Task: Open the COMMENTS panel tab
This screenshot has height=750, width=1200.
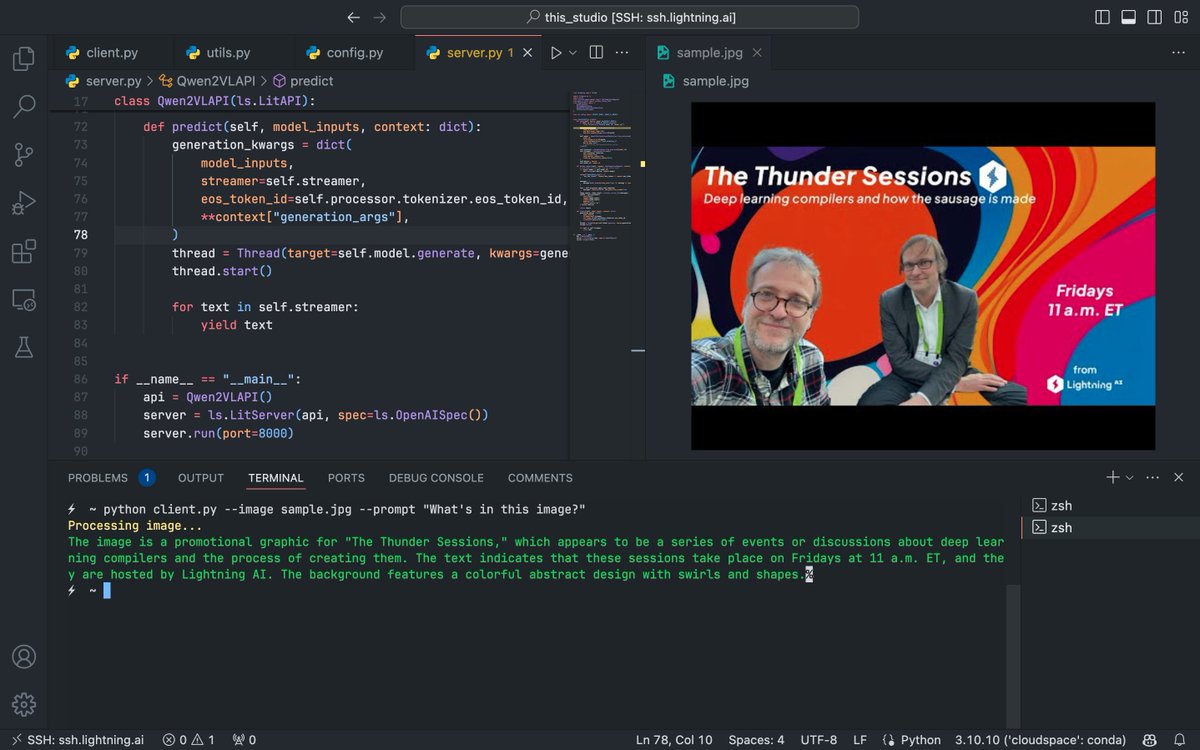Action: [x=540, y=478]
